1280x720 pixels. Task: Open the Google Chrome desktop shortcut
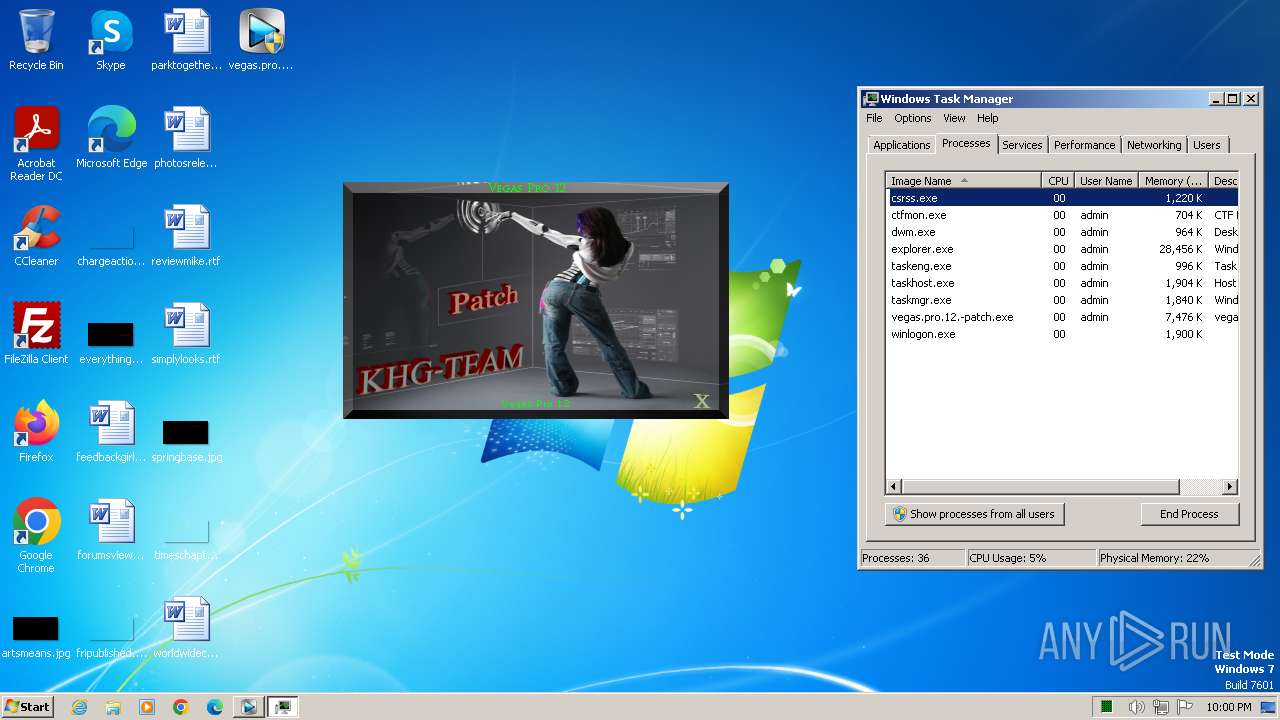(36, 535)
